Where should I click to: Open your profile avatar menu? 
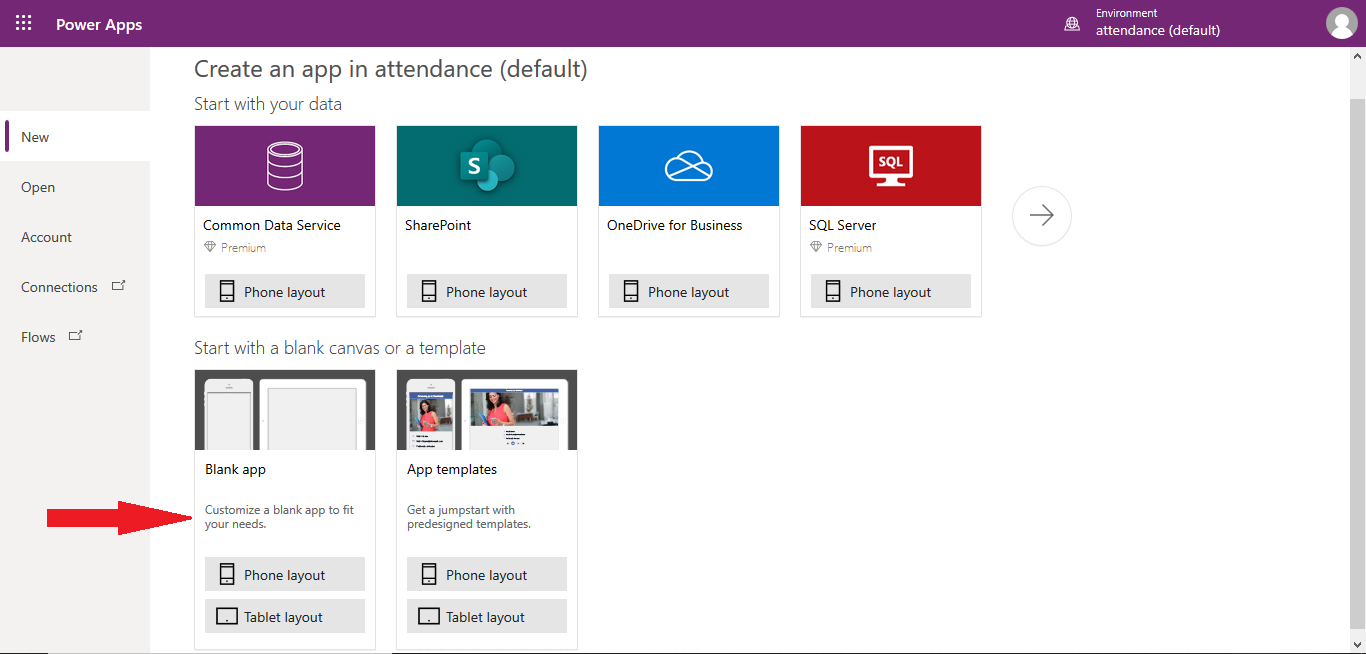click(1341, 22)
